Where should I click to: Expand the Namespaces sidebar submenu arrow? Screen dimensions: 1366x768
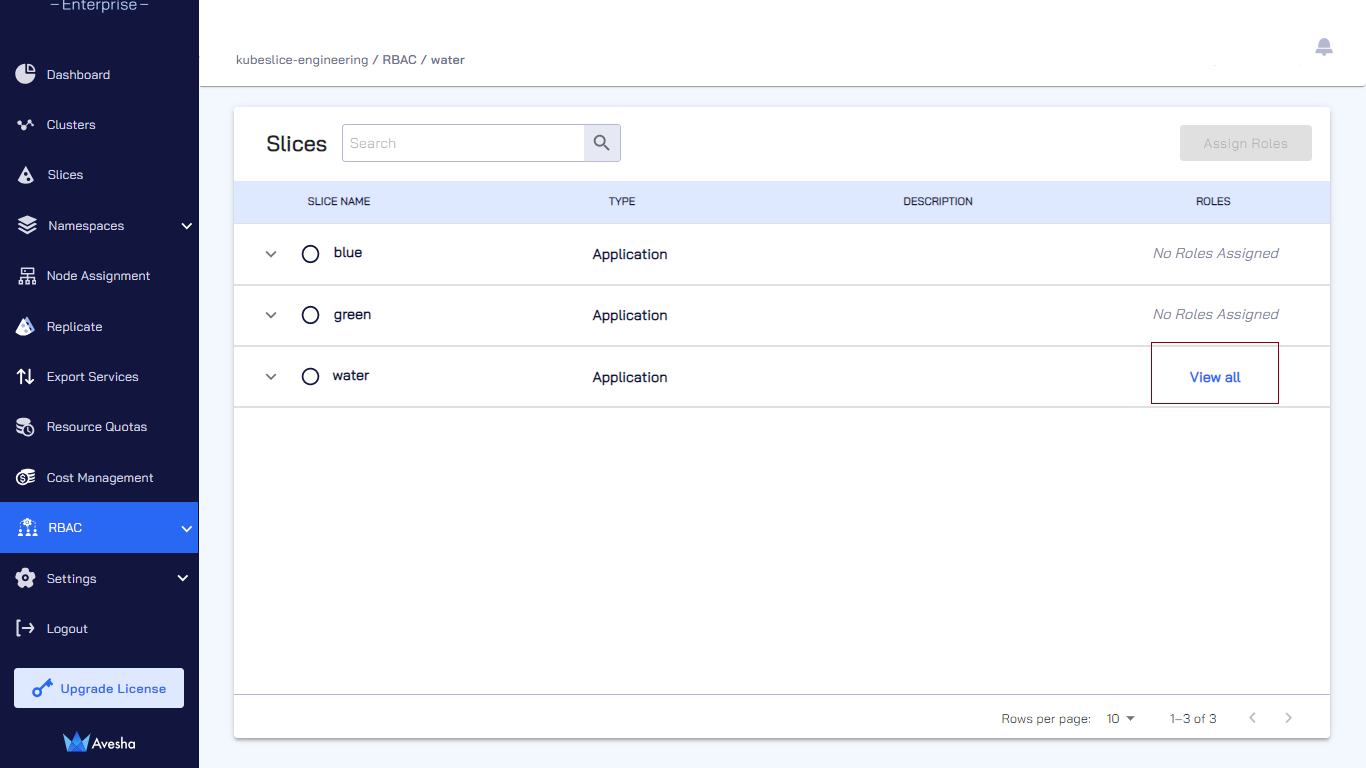pyautogui.click(x=187, y=226)
